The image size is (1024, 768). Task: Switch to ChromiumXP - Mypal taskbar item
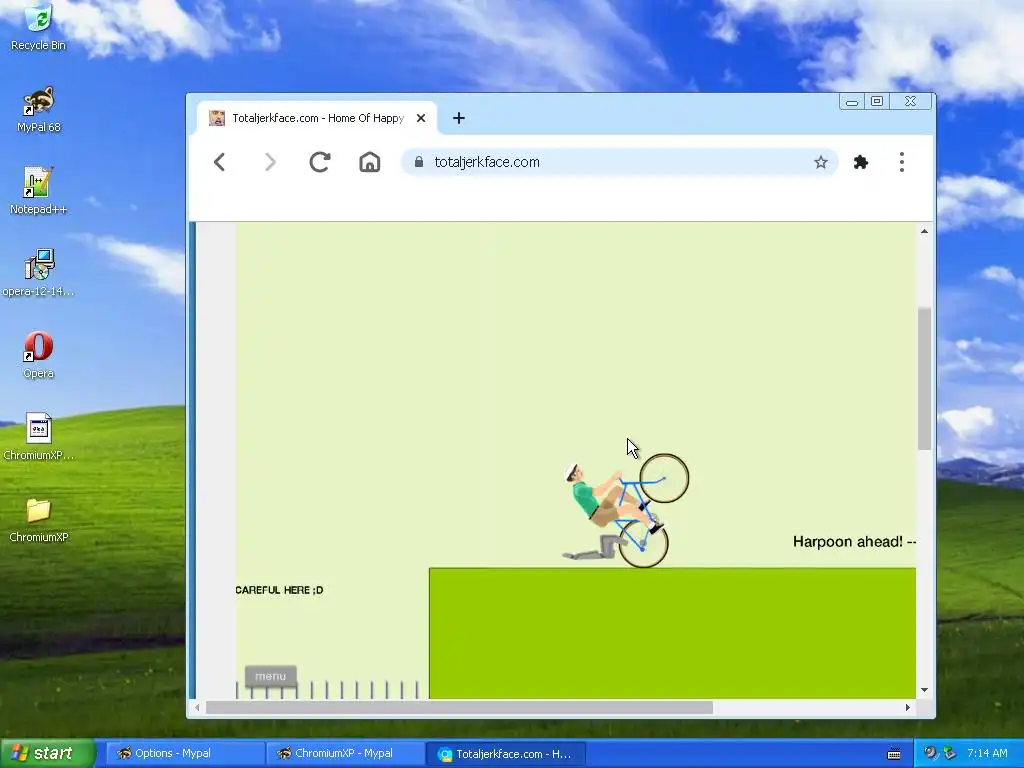click(x=345, y=753)
